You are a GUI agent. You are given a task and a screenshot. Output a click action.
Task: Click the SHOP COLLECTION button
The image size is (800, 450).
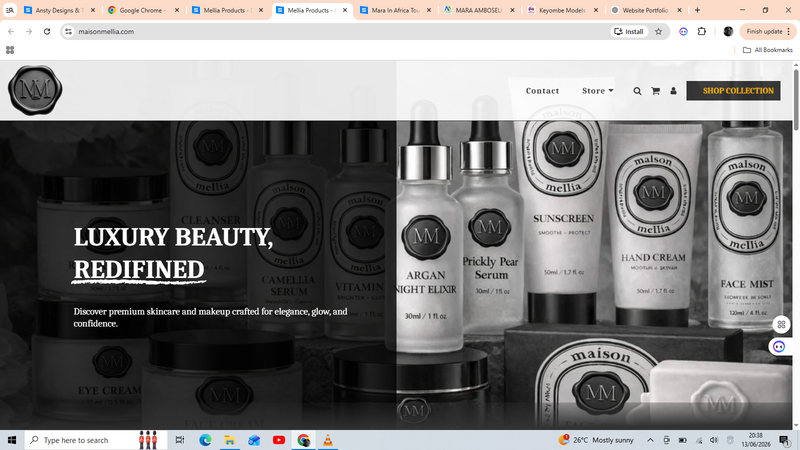pyautogui.click(x=733, y=91)
